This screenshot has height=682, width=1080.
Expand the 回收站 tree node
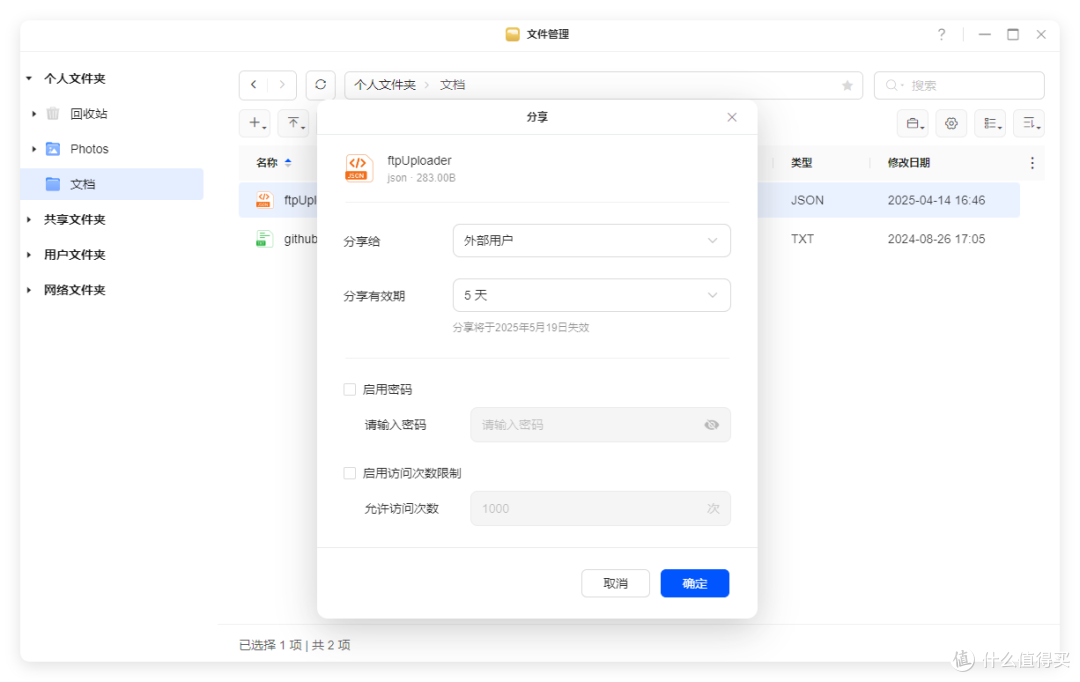(34, 114)
